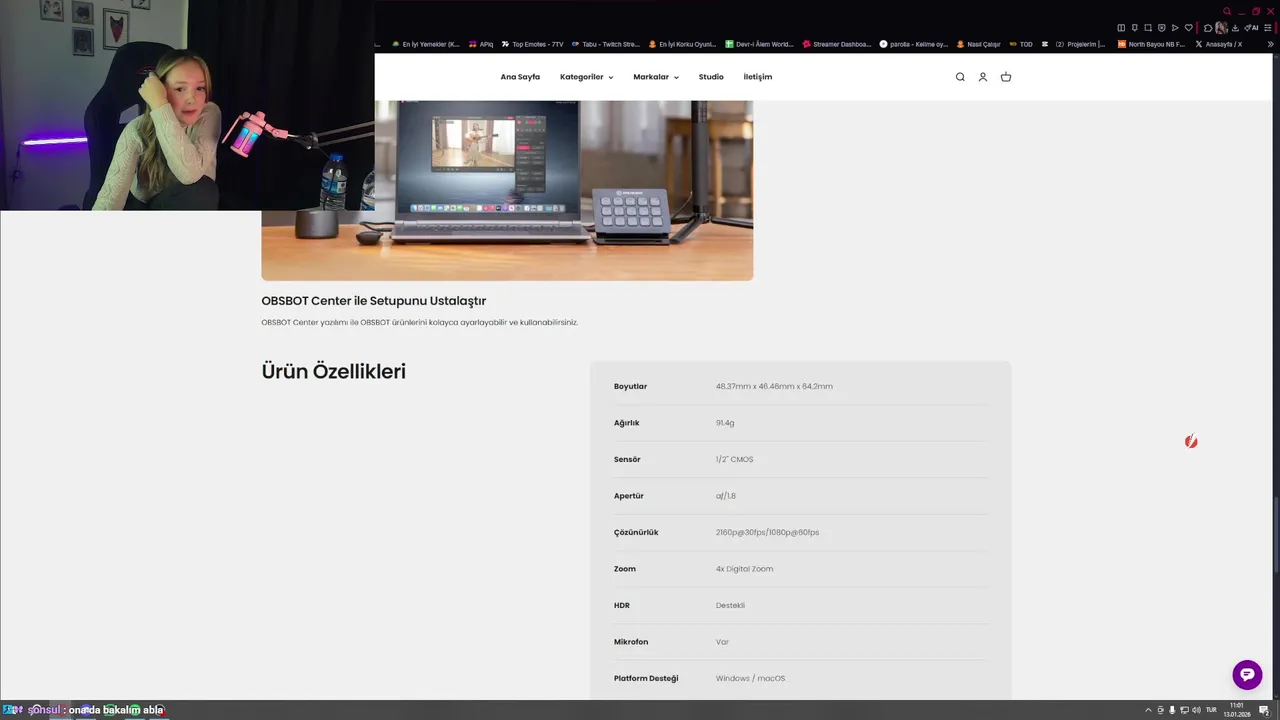Open the site search magnifier icon
1280x720 pixels.
(x=960, y=77)
